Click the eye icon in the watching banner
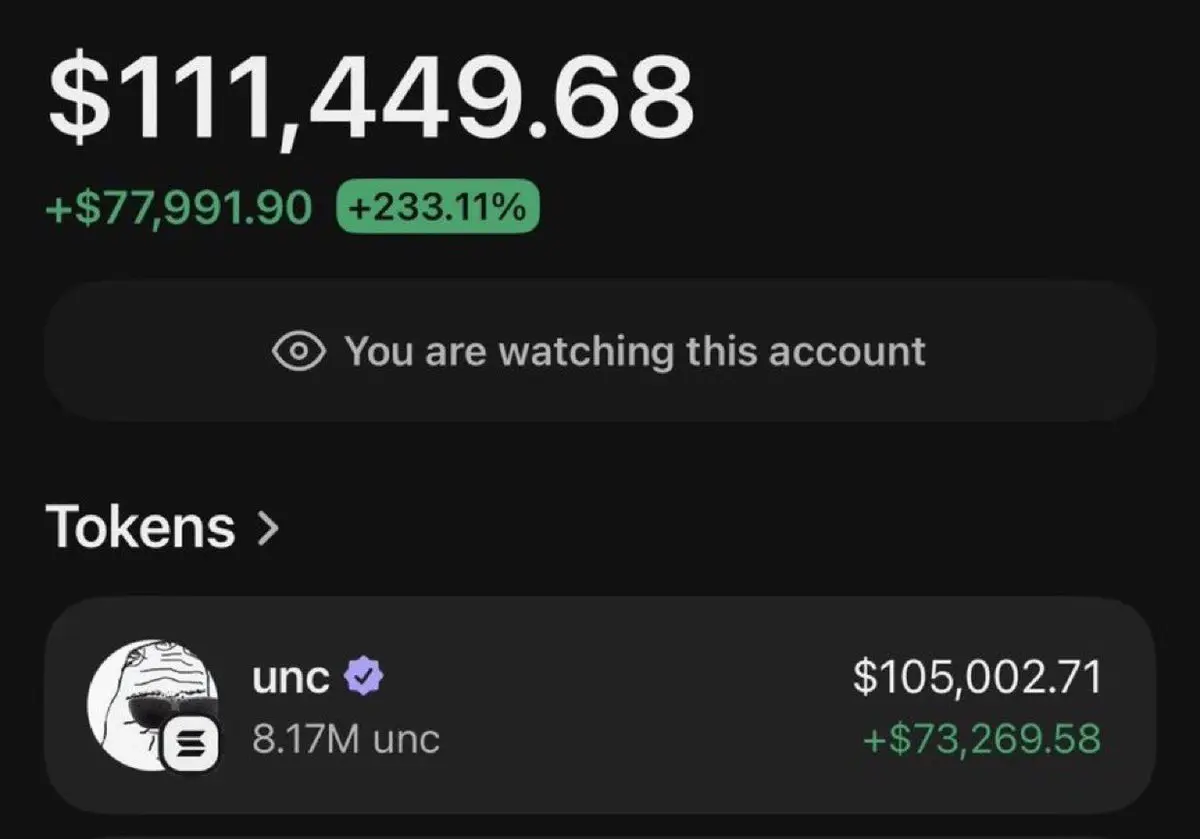 pyautogui.click(x=299, y=351)
